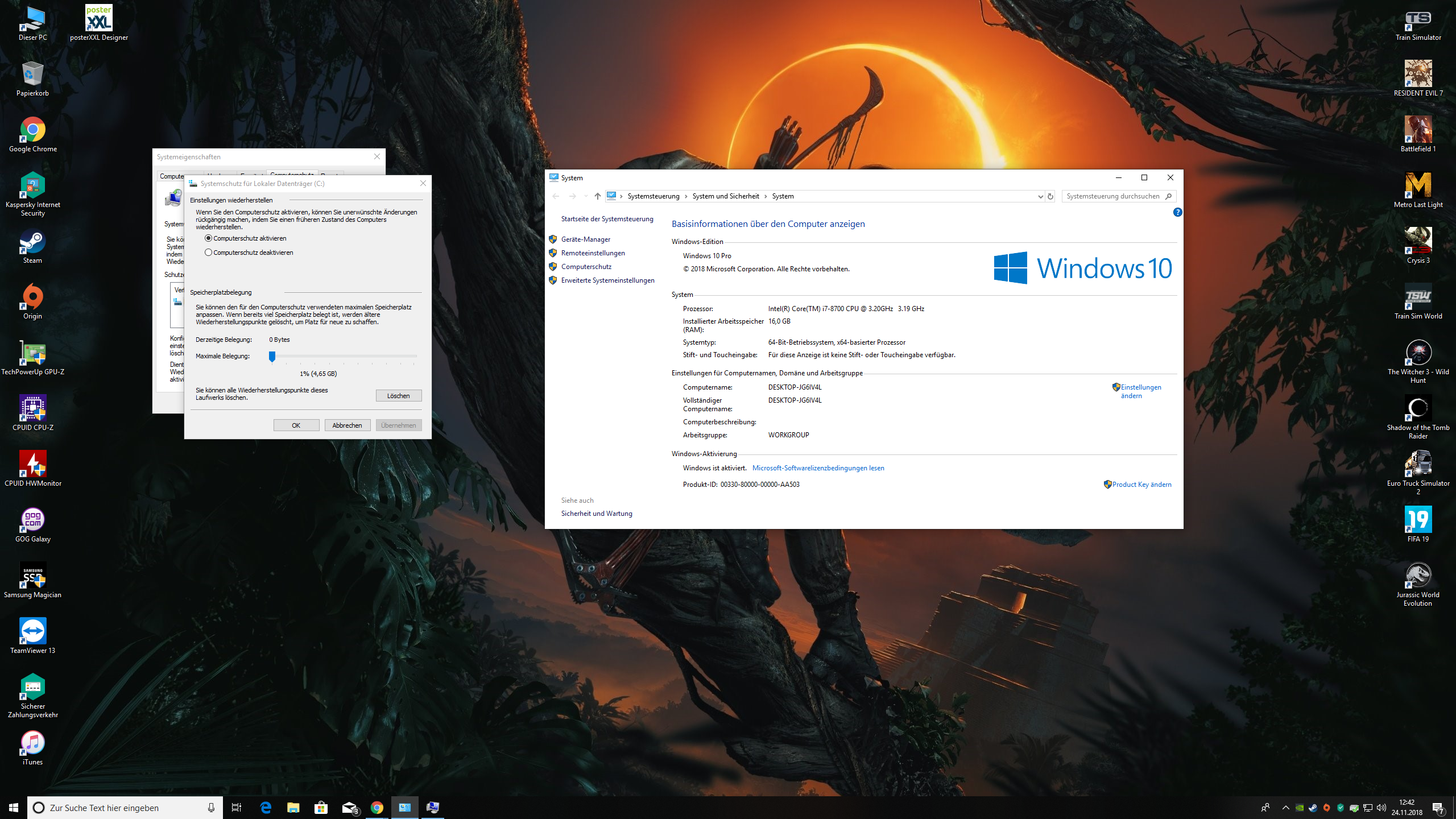Open recent locations dropdown arrow
The height and width of the screenshot is (819, 1456).
click(x=586, y=196)
